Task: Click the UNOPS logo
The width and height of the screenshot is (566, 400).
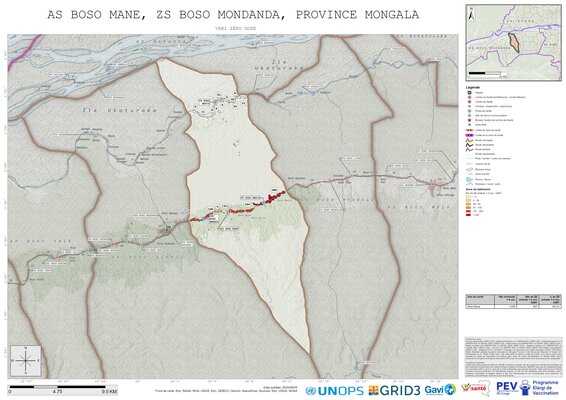Action: pyautogui.click(x=334, y=391)
